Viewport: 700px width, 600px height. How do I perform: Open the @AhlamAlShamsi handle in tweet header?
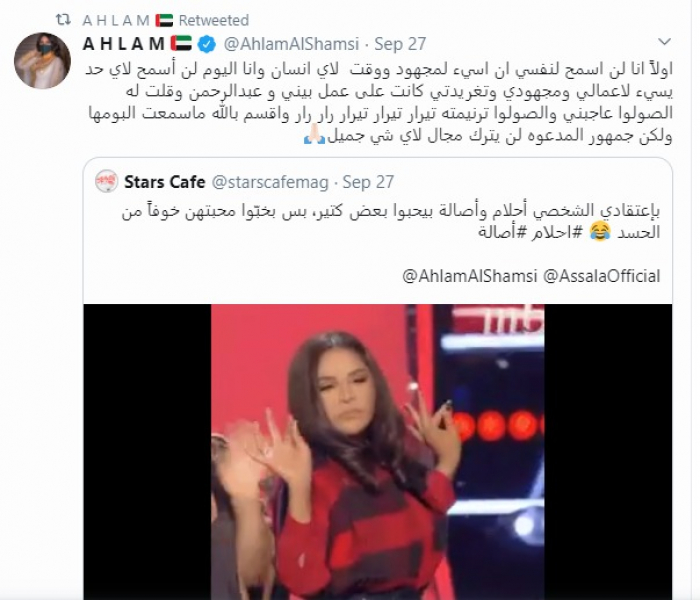[x=291, y=44]
